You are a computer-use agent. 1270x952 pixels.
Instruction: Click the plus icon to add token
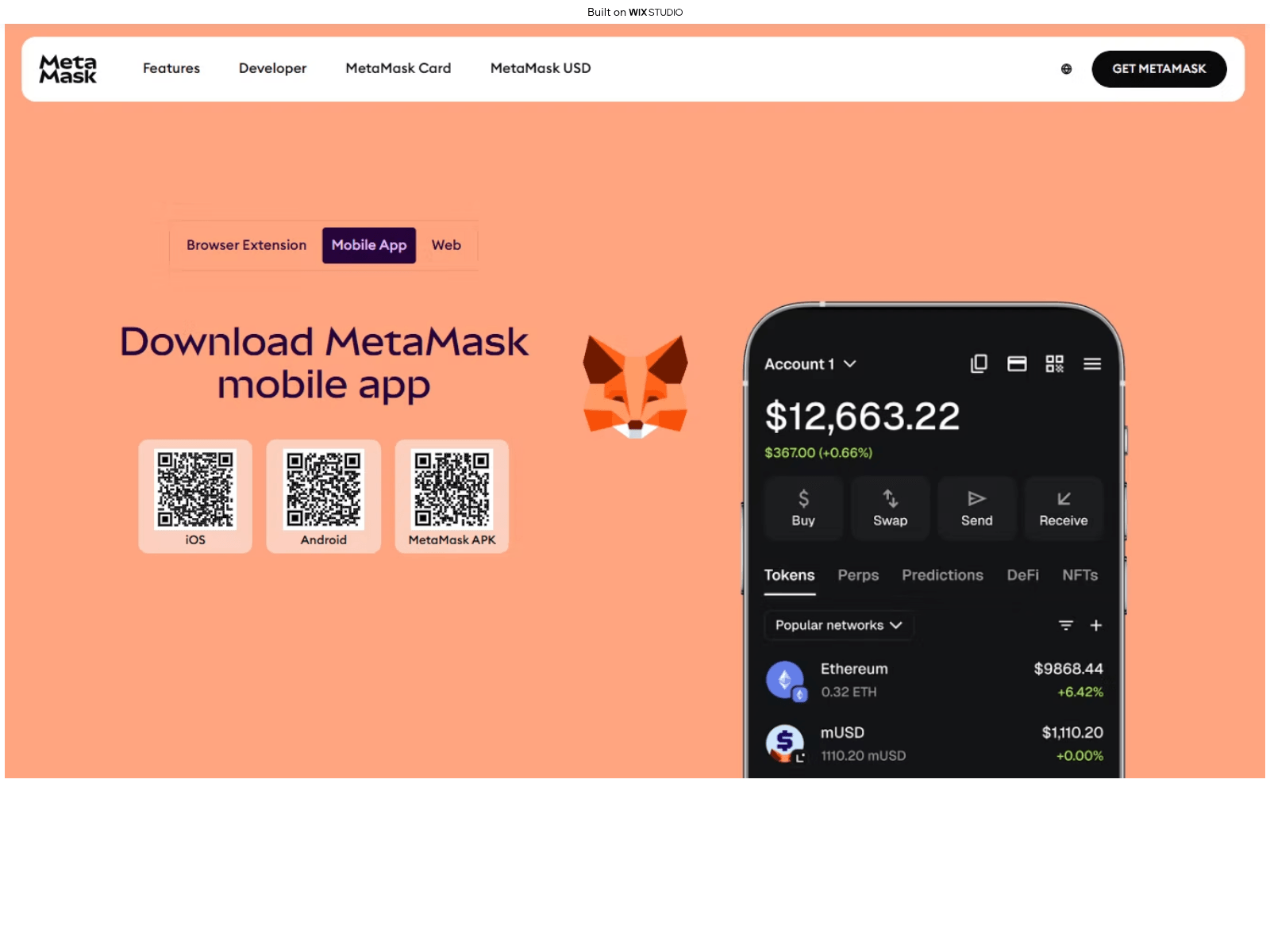[1096, 625]
